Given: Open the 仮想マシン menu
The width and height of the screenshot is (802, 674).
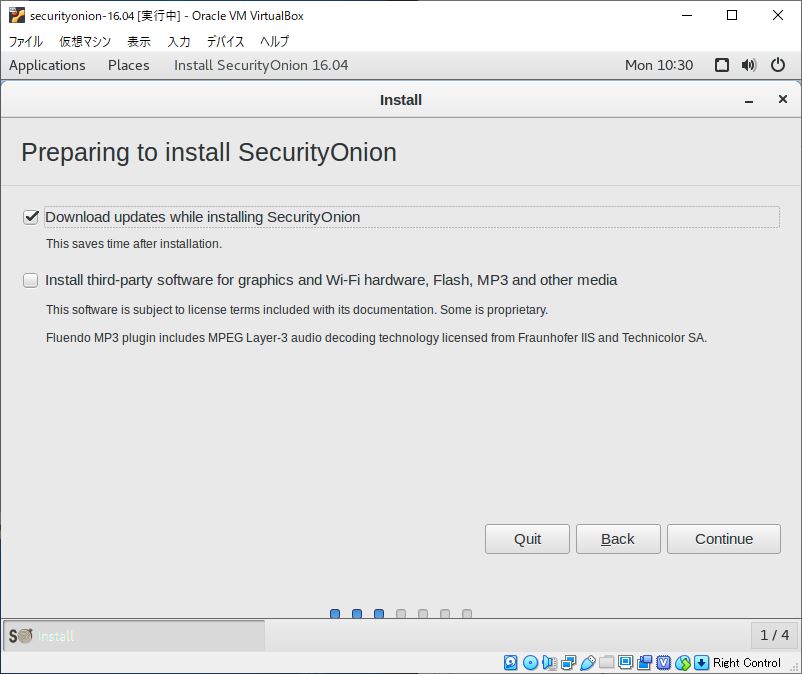Looking at the screenshot, I should (x=85, y=41).
